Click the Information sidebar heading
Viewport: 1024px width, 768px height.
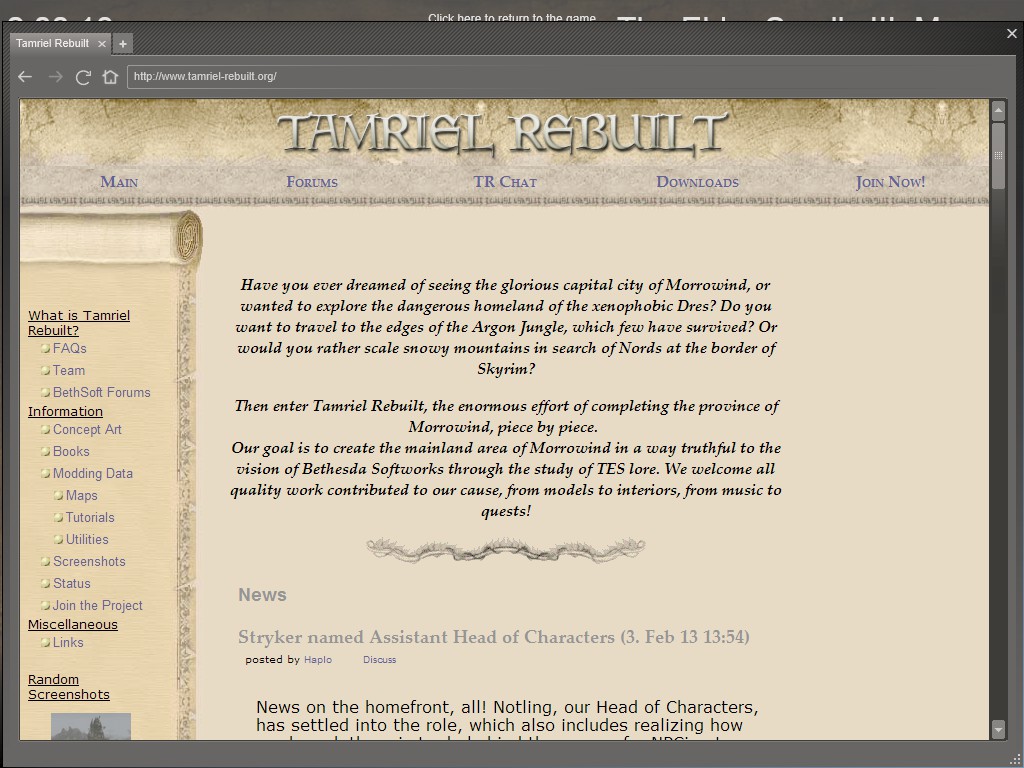pos(65,411)
